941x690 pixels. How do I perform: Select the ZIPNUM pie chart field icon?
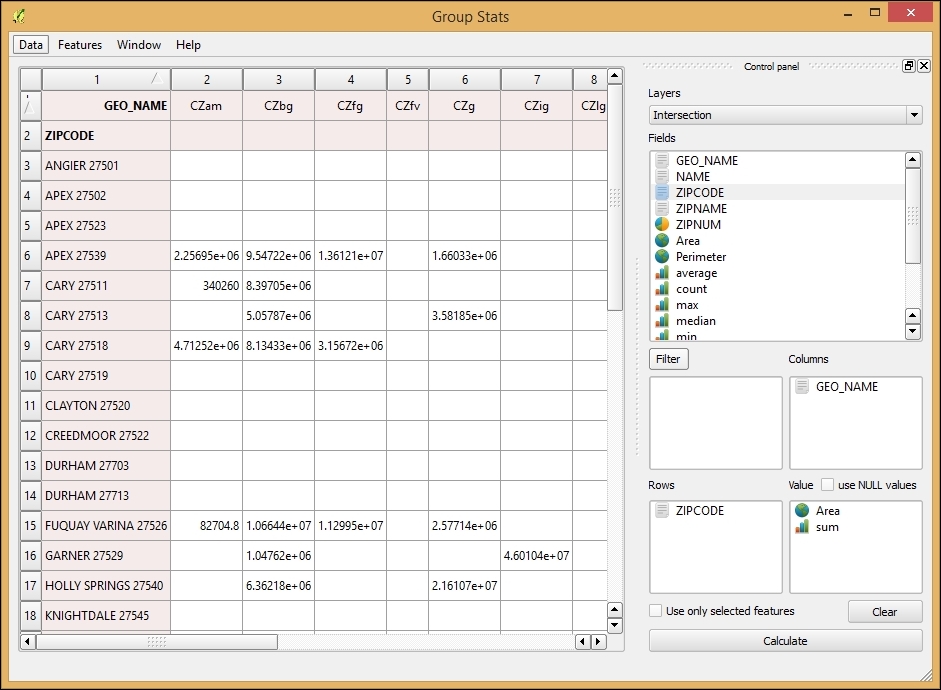tap(661, 225)
